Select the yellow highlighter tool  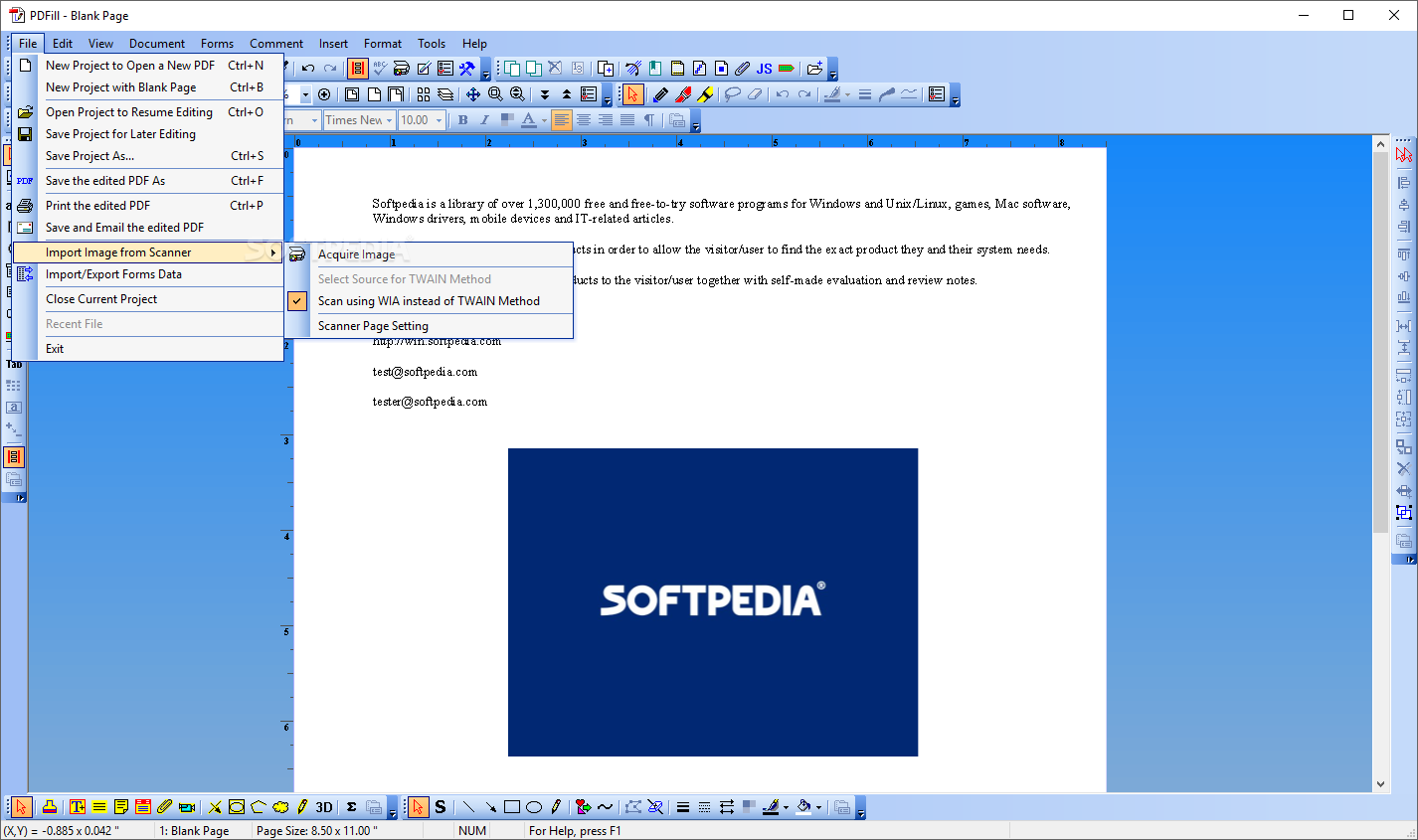point(705,94)
